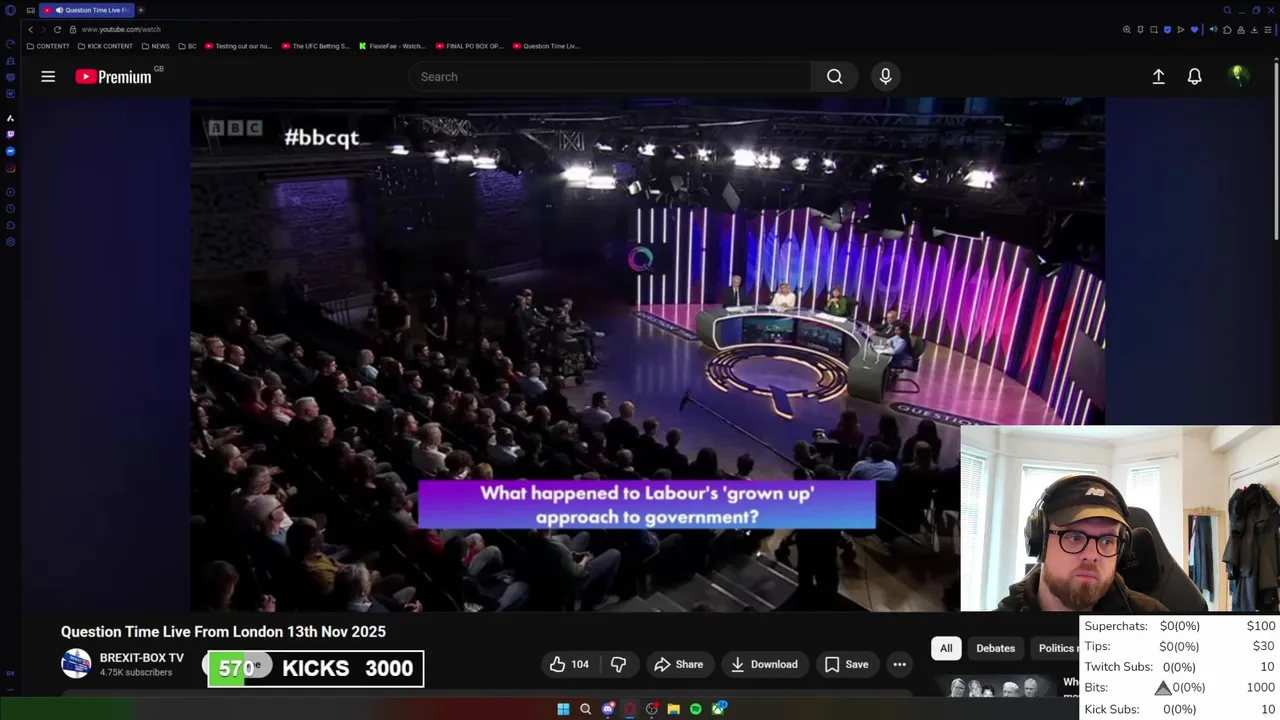This screenshot has width=1280, height=720.
Task: Toggle the ad blocker shield icon
Action: click(1167, 30)
